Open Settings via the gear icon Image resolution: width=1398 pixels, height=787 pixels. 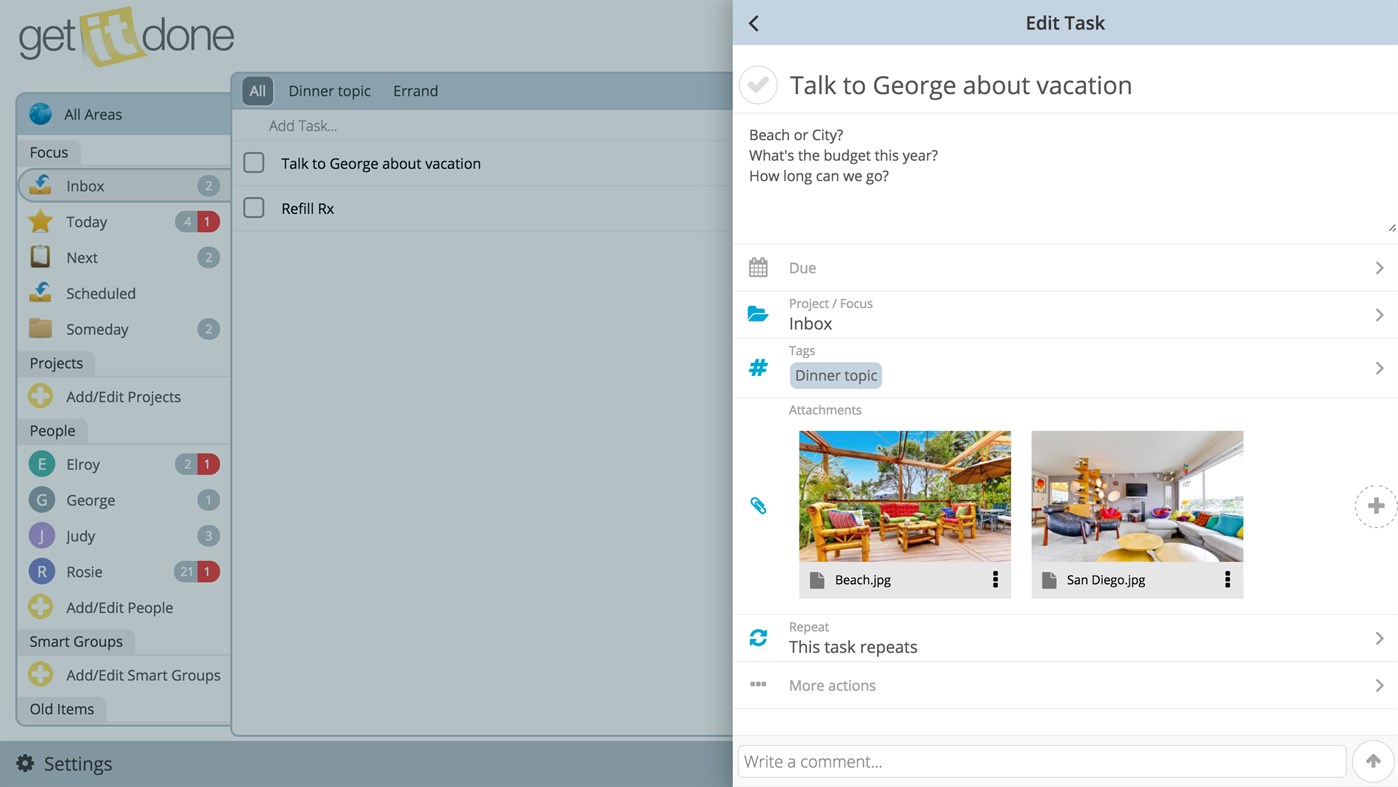click(x=23, y=763)
